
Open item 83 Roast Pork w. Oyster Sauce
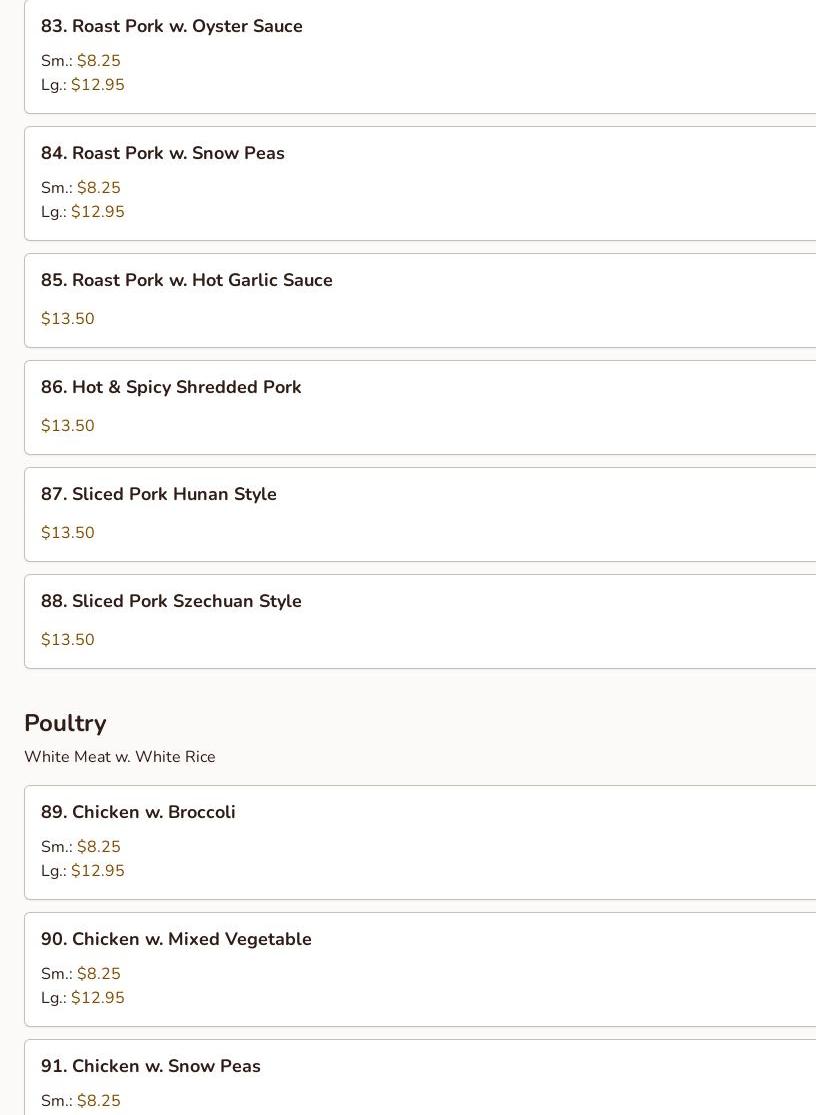click(x=171, y=26)
